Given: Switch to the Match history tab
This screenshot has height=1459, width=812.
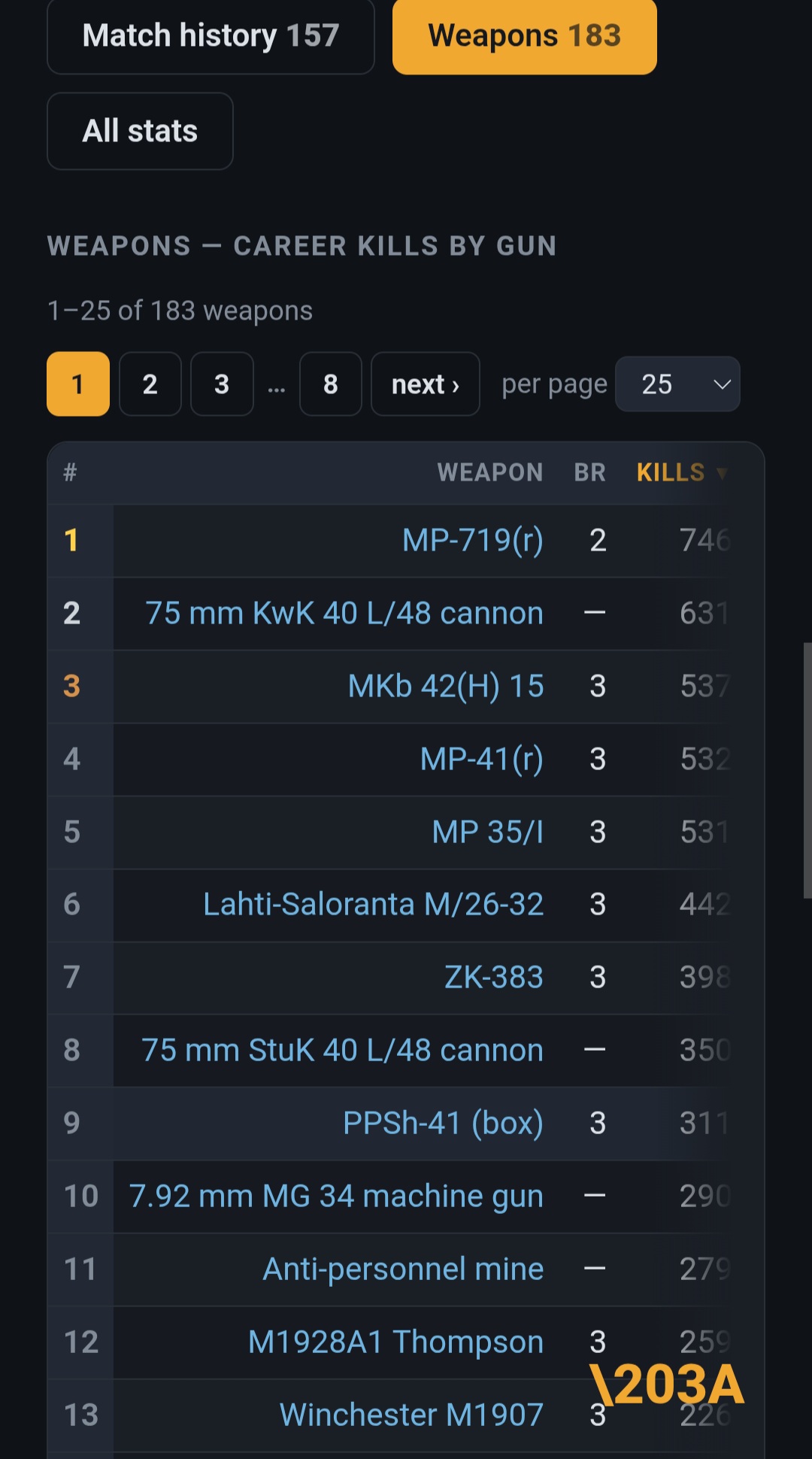Looking at the screenshot, I should 211,35.
